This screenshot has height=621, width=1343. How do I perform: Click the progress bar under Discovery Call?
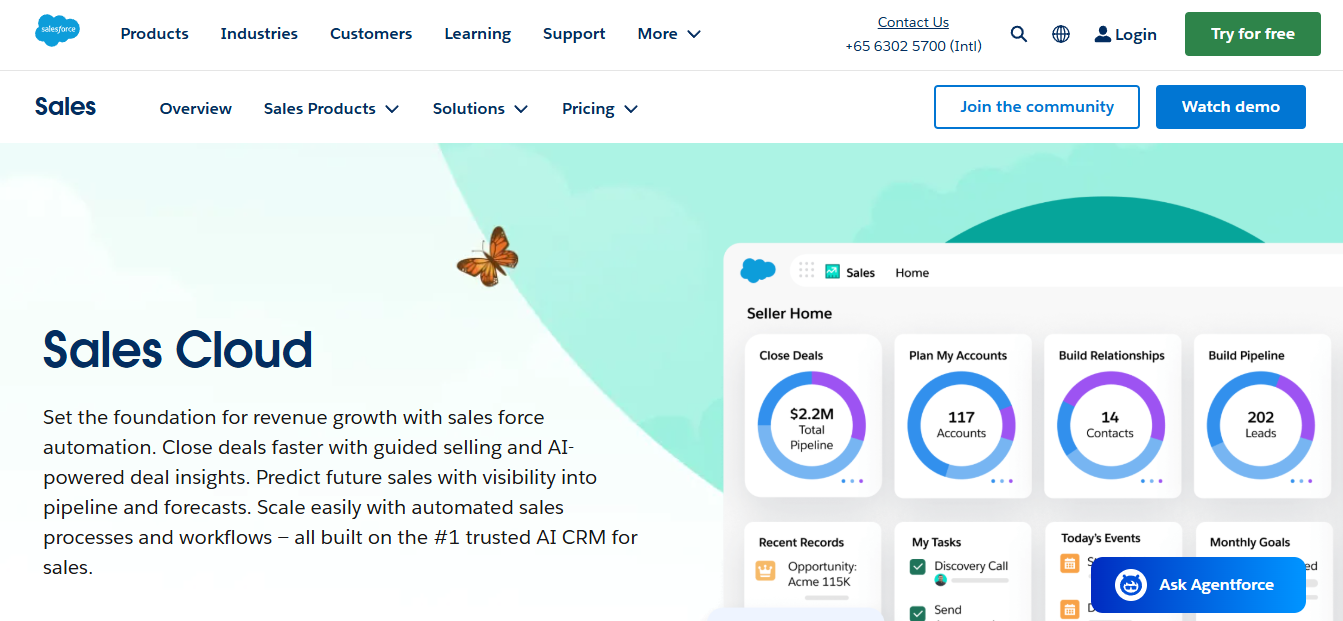click(980, 580)
